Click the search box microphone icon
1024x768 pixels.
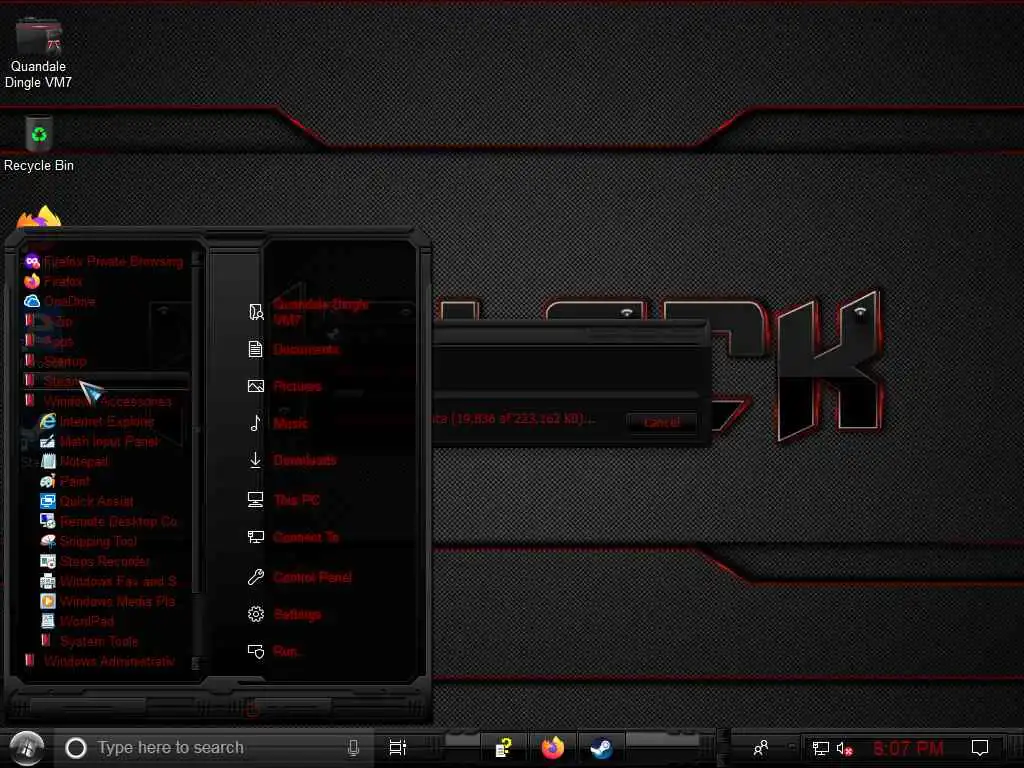tap(353, 748)
